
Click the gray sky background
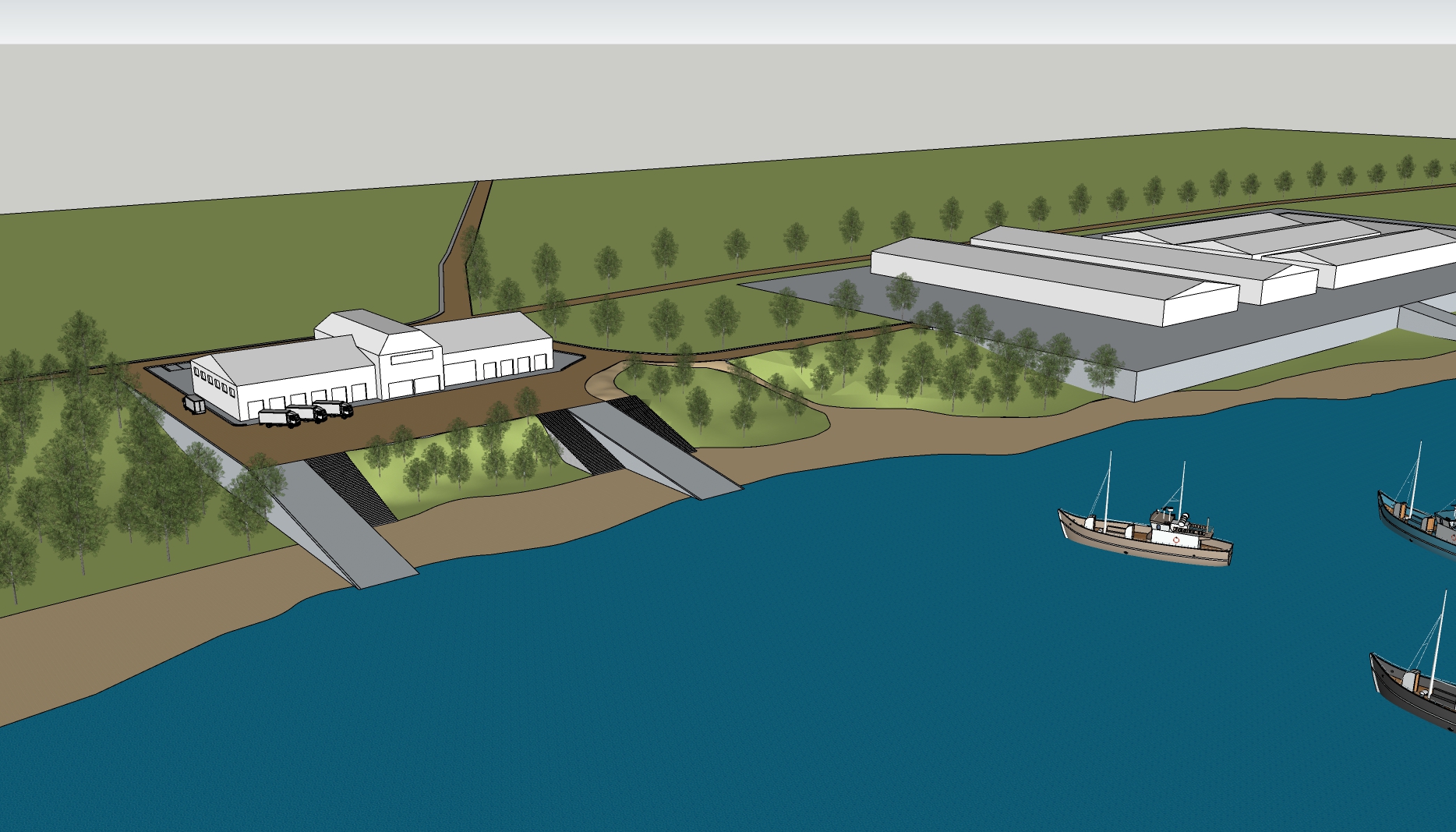(x=624, y=101)
